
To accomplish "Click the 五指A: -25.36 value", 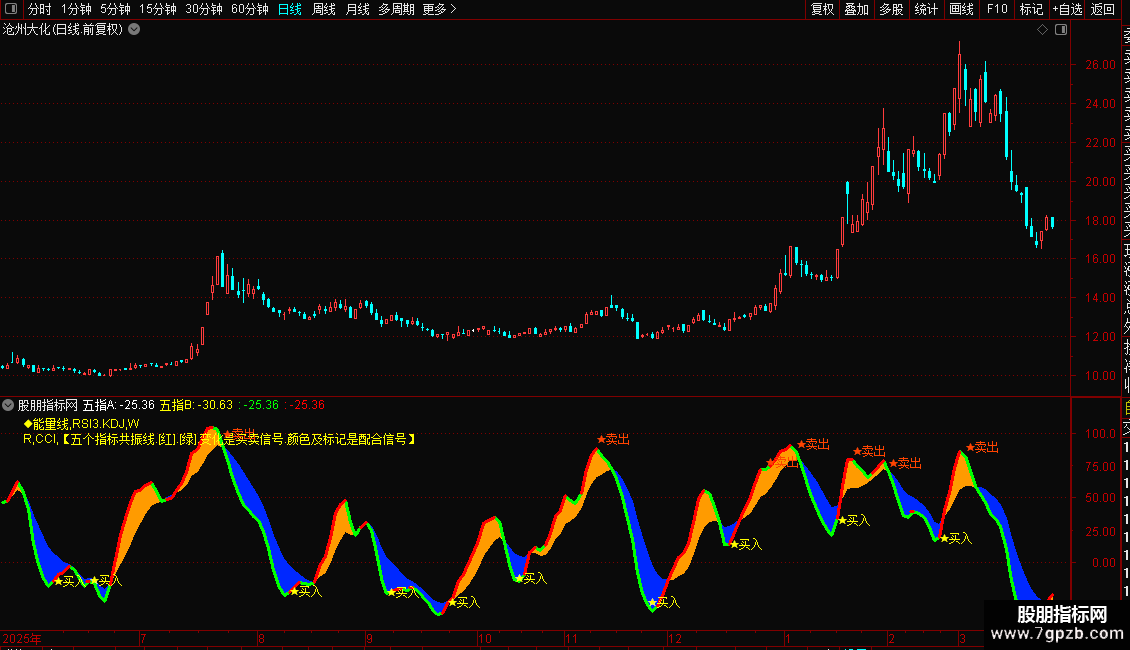I will (x=119, y=405).
